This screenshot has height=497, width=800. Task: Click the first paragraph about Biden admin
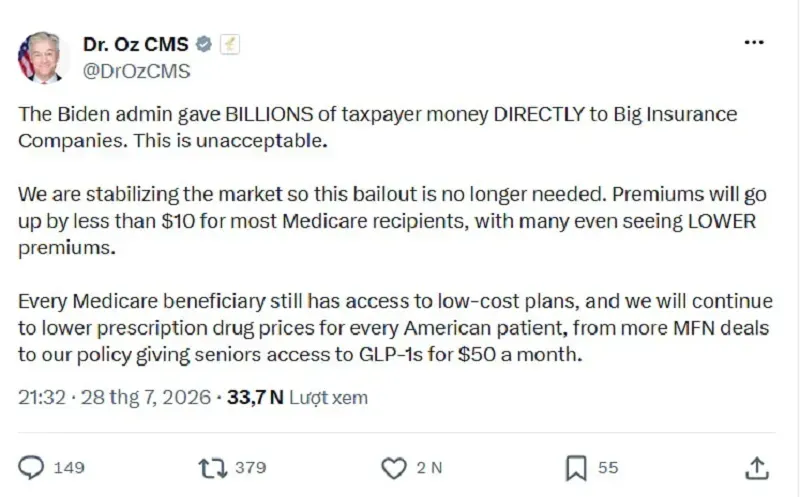click(378, 127)
